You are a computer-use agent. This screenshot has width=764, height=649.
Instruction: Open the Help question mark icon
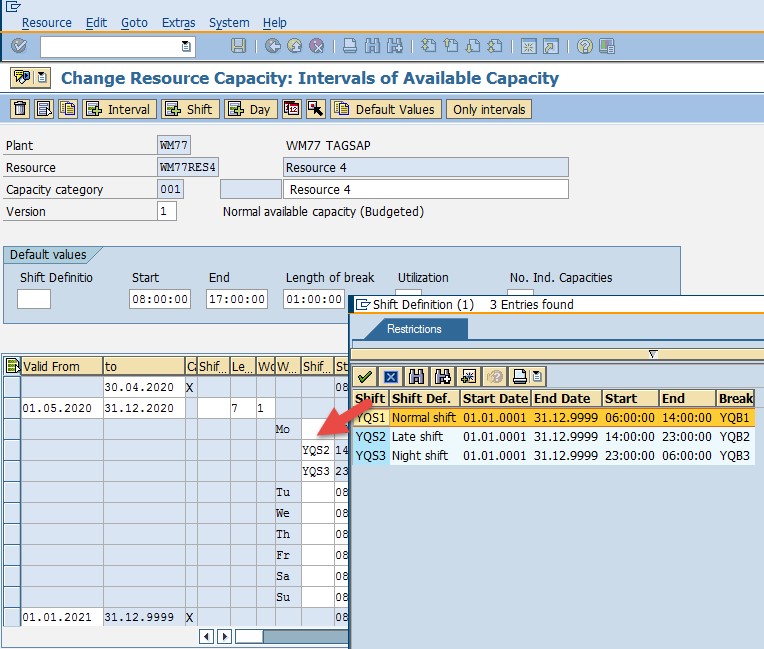(585, 46)
